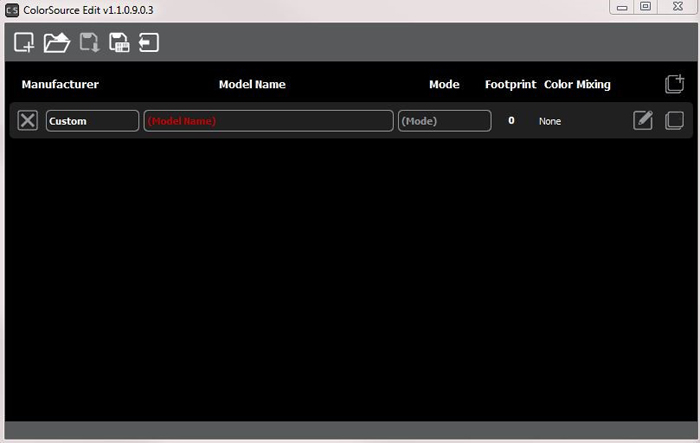The width and height of the screenshot is (700, 443).
Task: Duplicate the Custom fixture row
Action: tap(674, 121)
